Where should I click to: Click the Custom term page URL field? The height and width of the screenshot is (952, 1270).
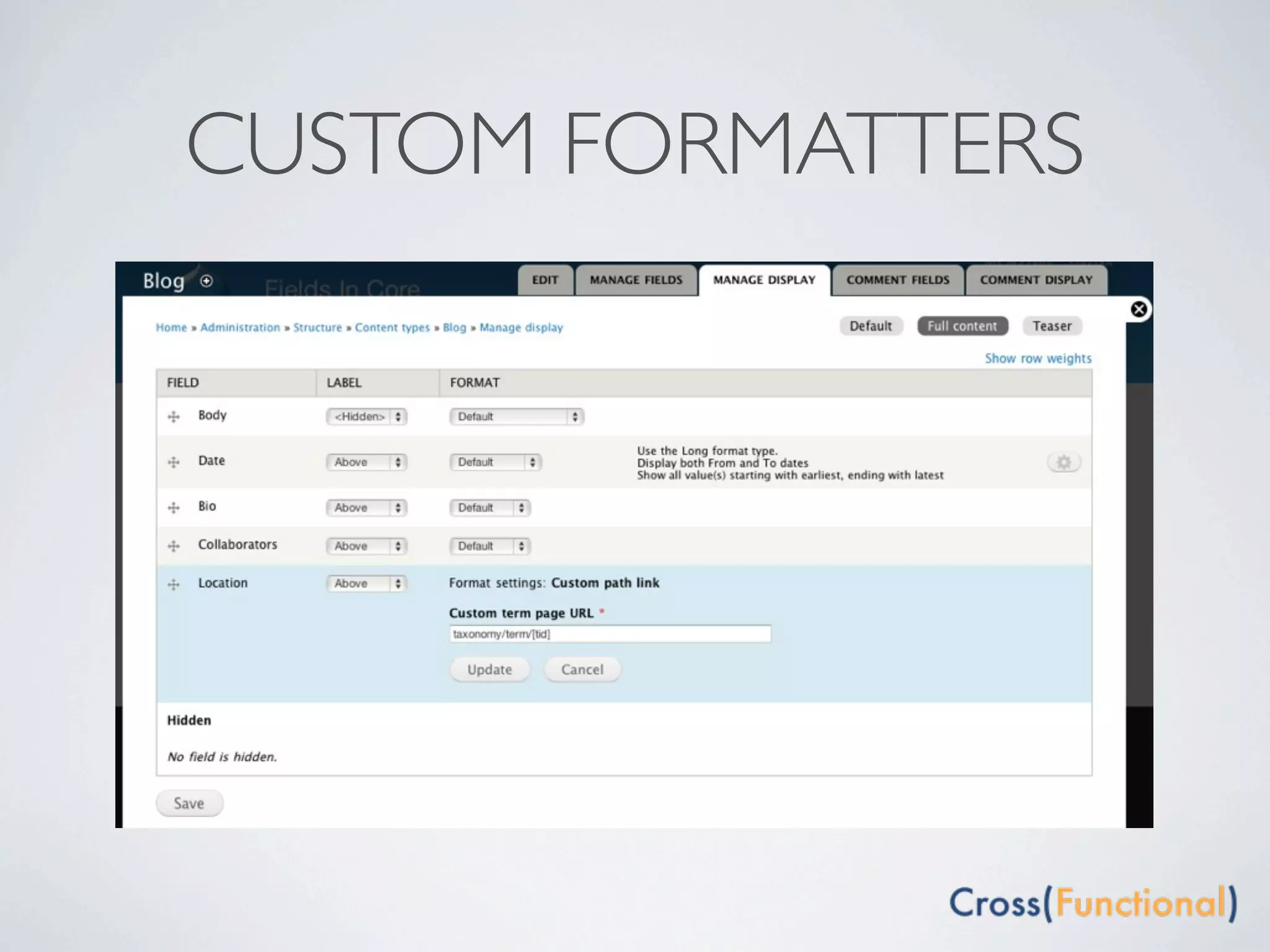pyautogui.click(x=610, y=634)
